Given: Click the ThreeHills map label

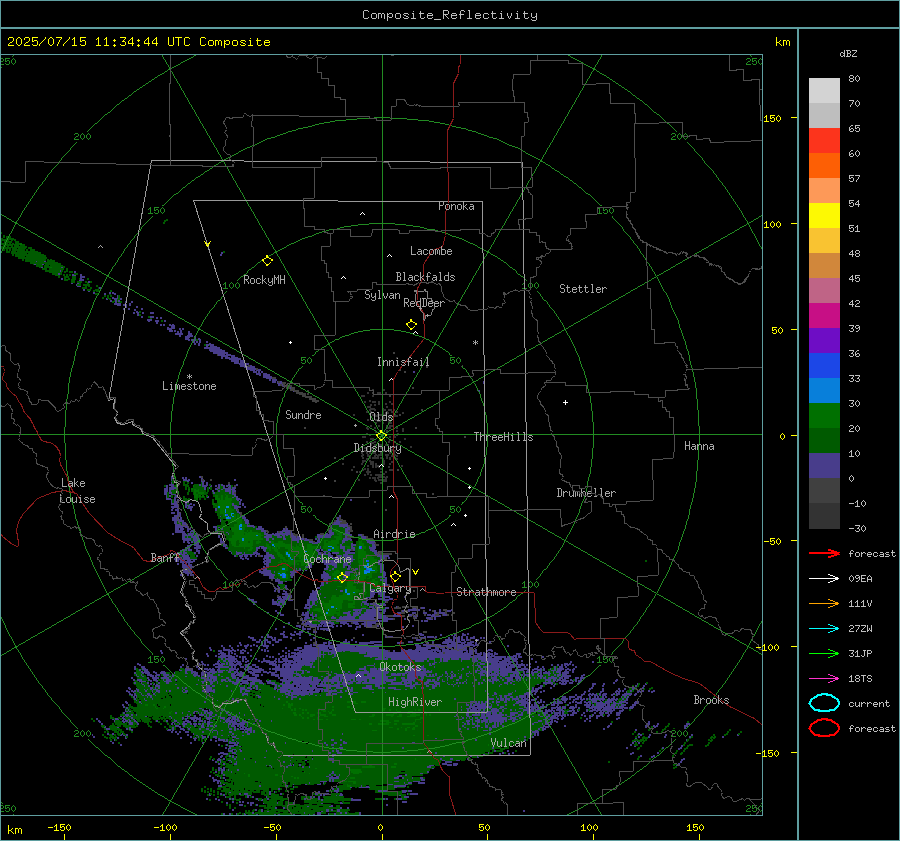Looking at the screenshot, I should coord(503,437).
